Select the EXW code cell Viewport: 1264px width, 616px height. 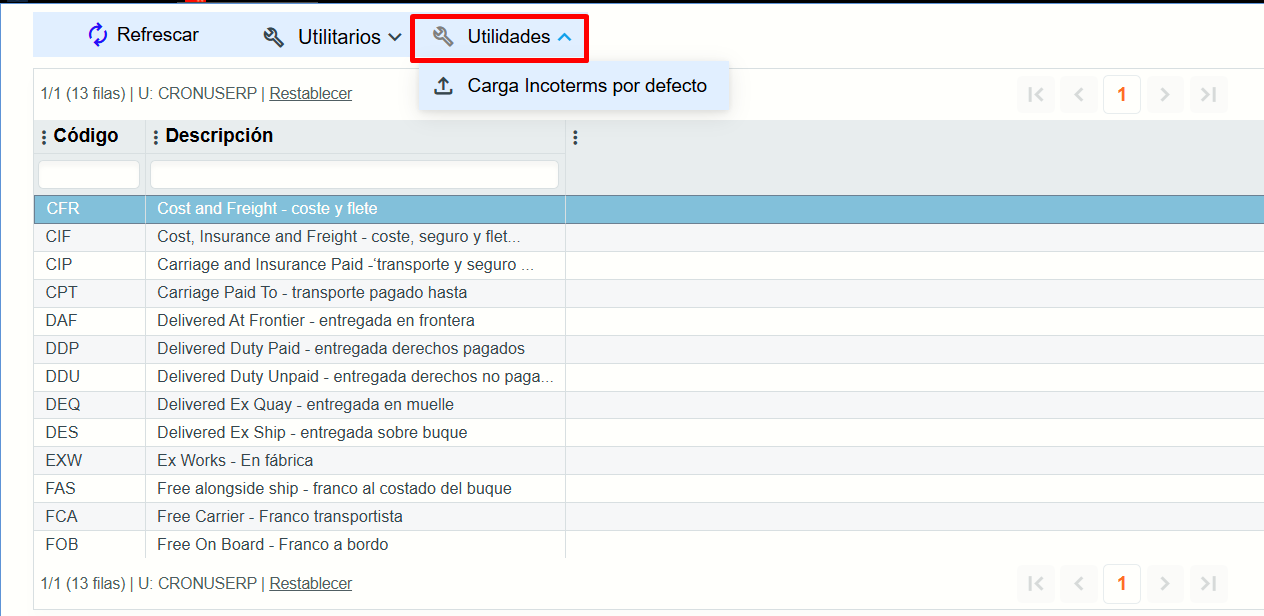tap(90, 461)
